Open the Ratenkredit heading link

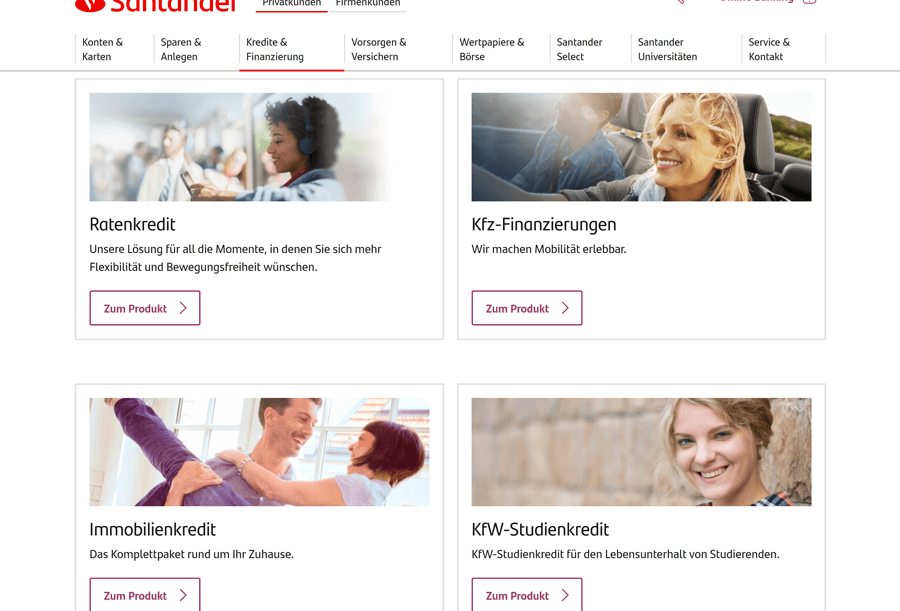pyautogui.click(x=133, y=225)
